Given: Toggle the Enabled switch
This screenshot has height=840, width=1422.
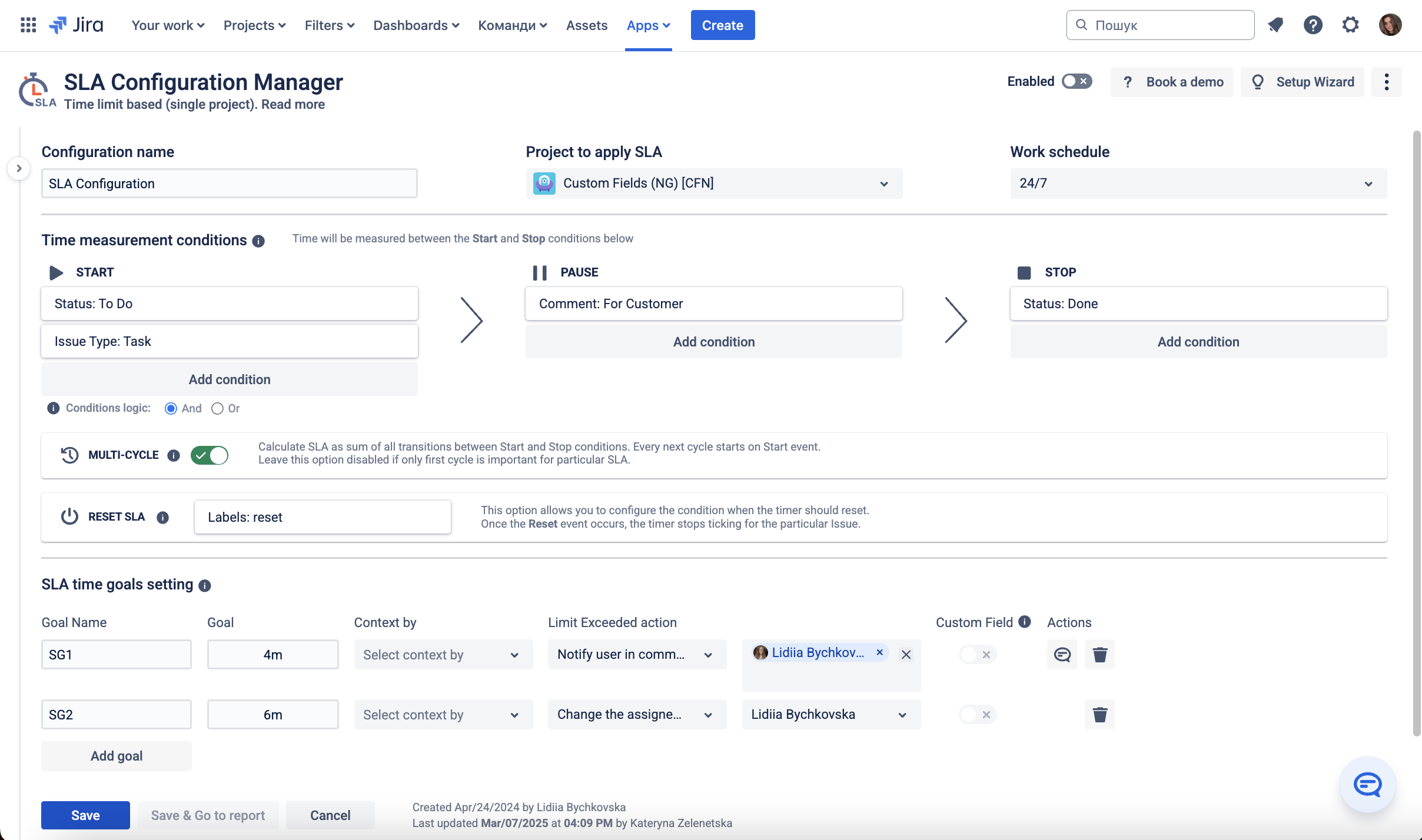Looking at the screenshot, I should 1077,81.
